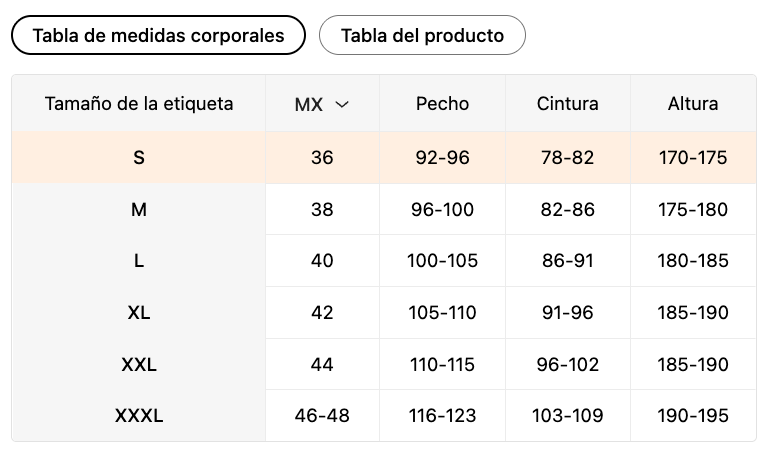The width and height of the screenshot is (774, 454).
Task: Switch to Tabla de medidas corporales tab
Action: pyautogui.click(x=158, y=36)
